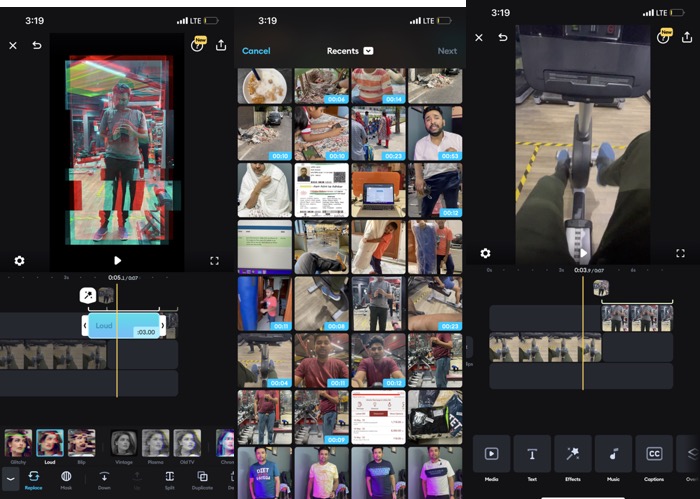Close the left editor project with X
The width and height of the screenshot is (700, 499).
(13, 46)
